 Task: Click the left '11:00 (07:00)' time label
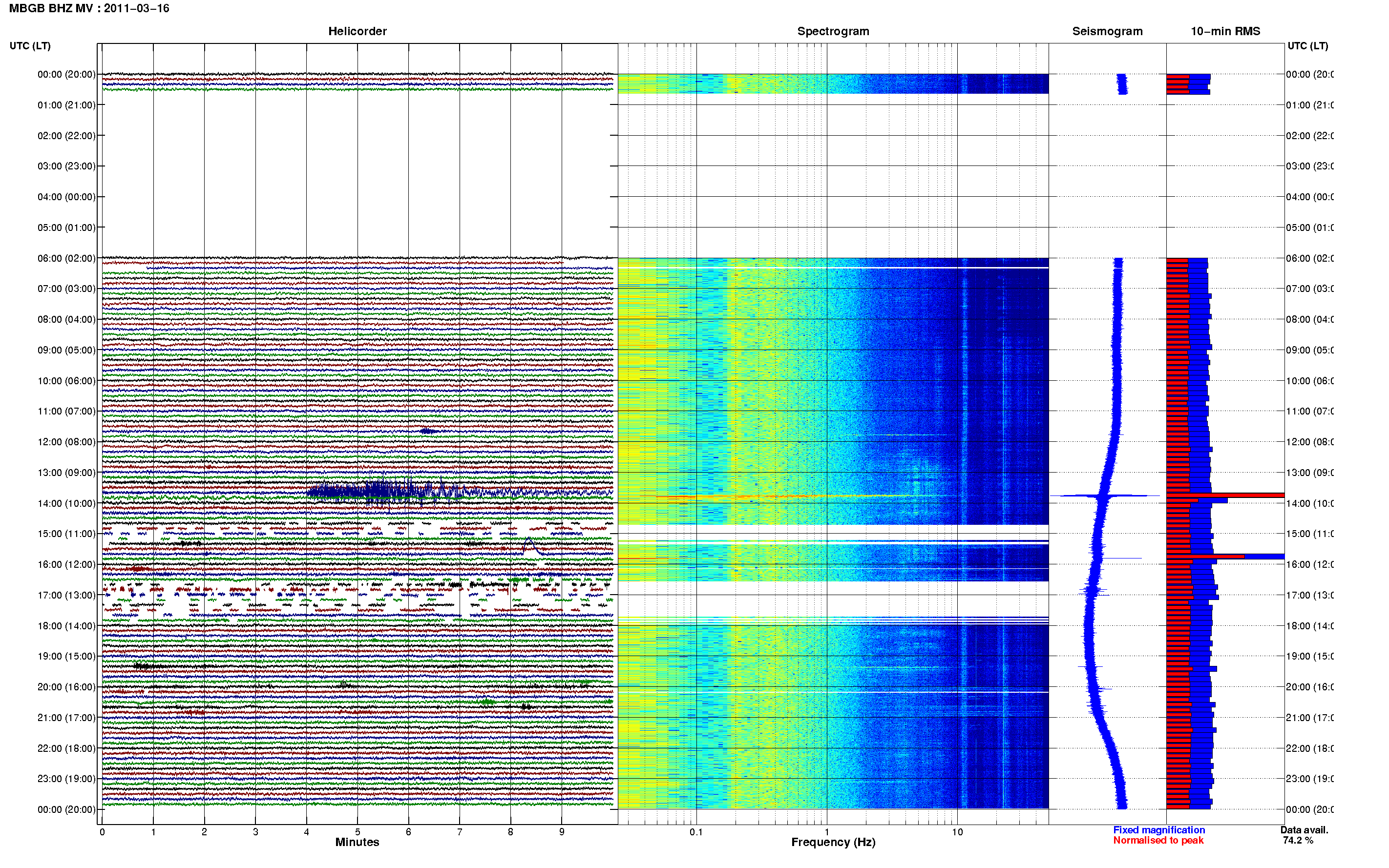click(66, 411)
